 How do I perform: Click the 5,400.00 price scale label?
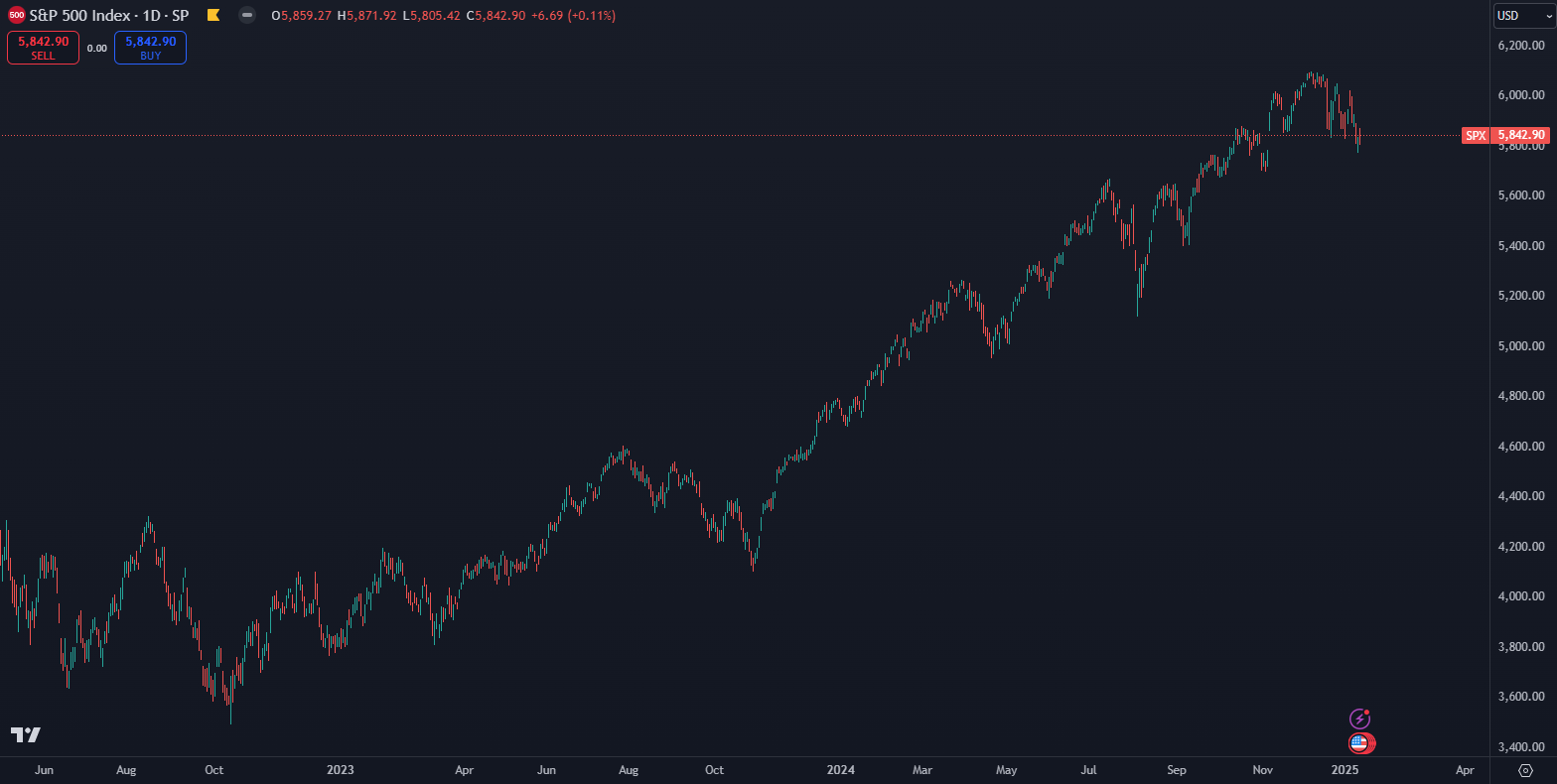click(x=1520, y=246)
